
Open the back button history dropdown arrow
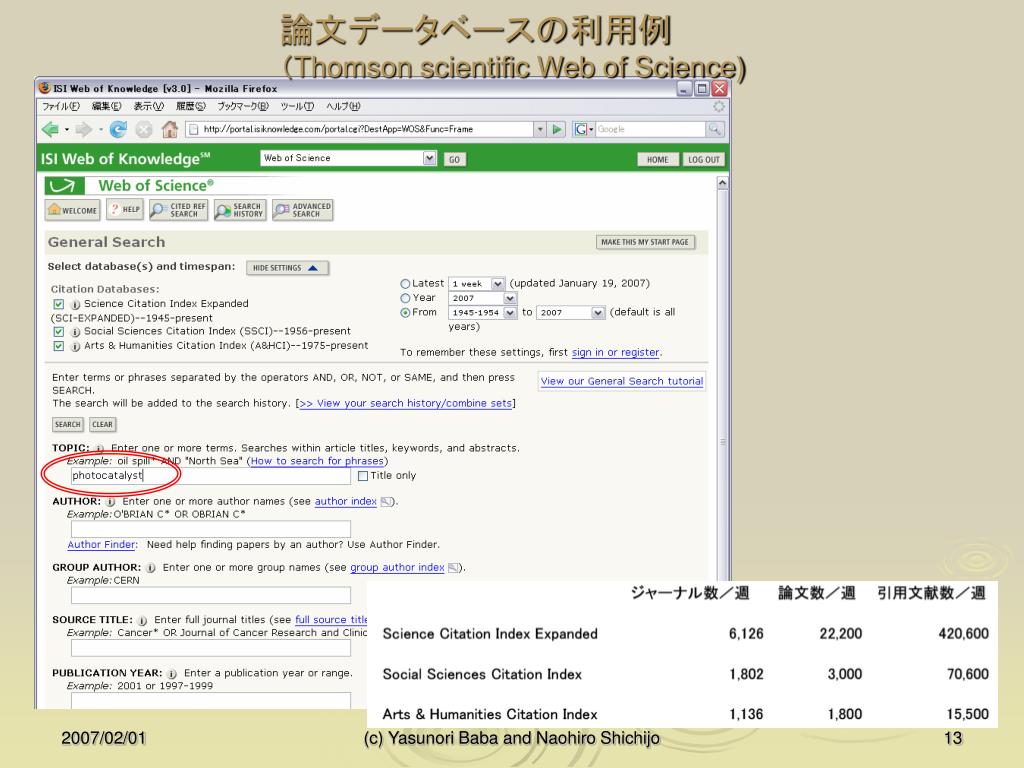67,129
